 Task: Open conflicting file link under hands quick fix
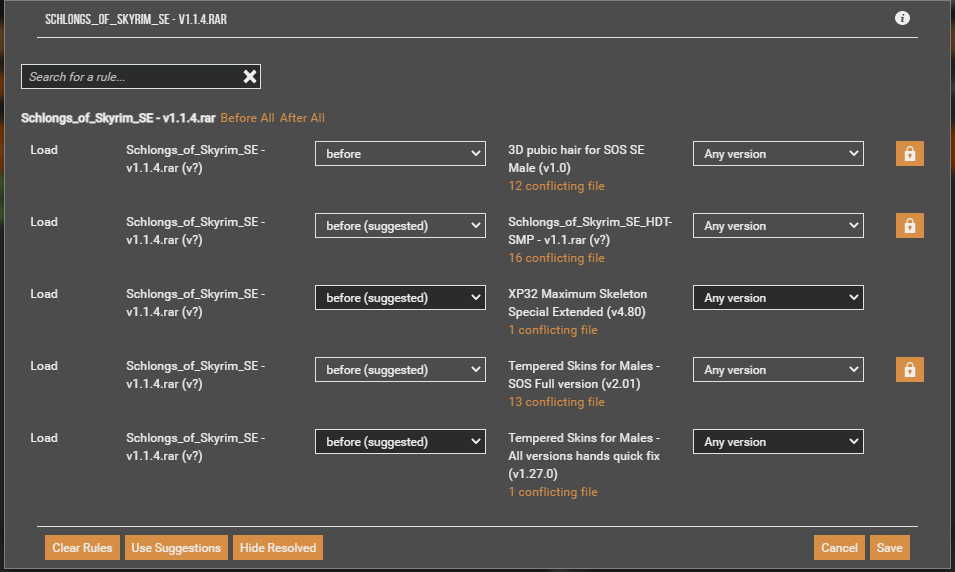pos(552,492)
